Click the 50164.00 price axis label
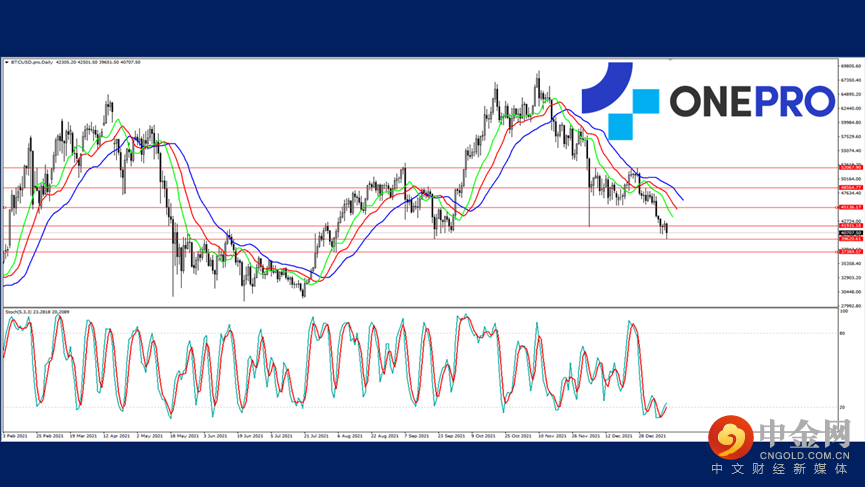865x487 pixels. click(x=851, y=179)
